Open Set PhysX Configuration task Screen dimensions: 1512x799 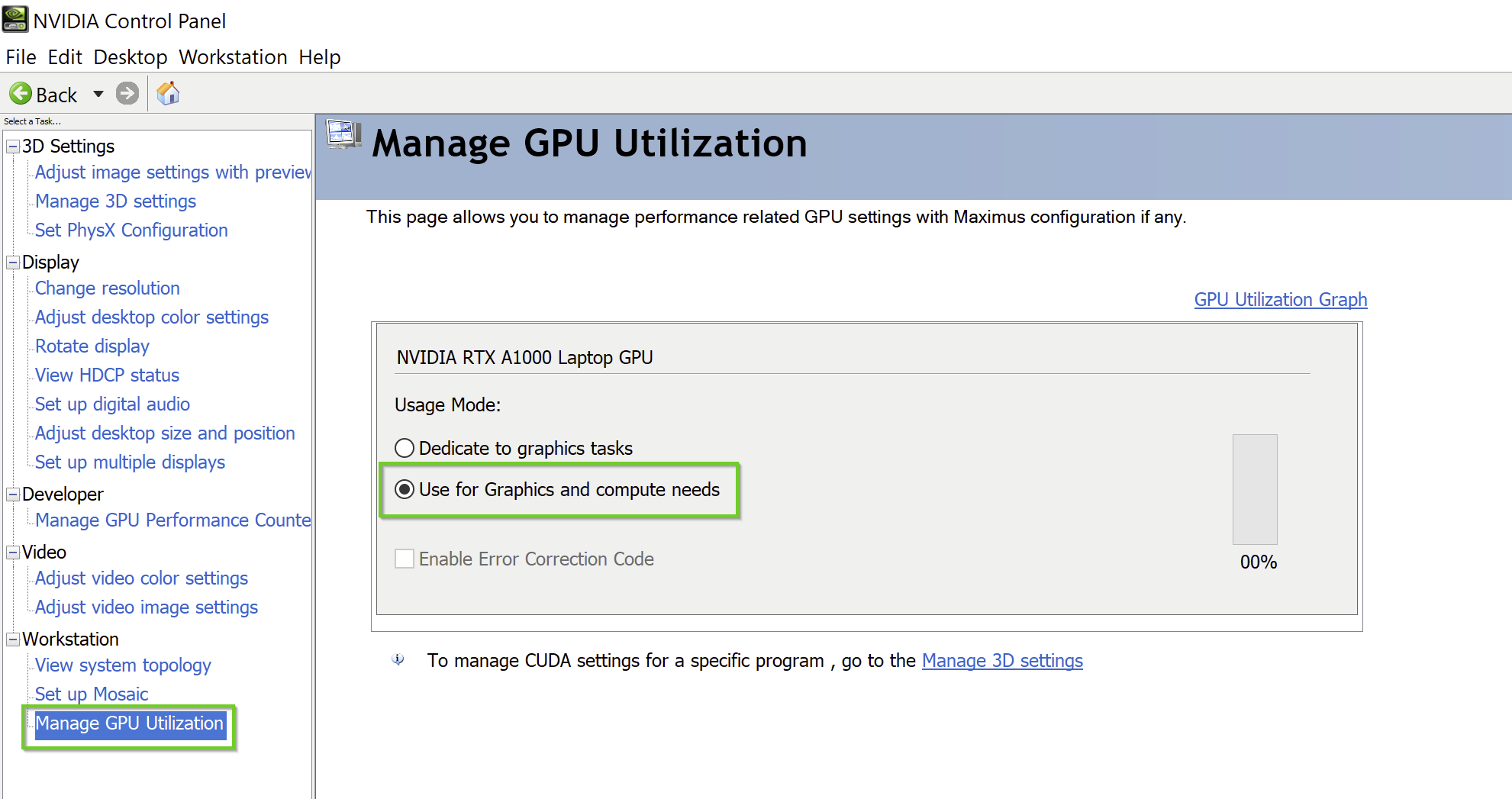131,230
